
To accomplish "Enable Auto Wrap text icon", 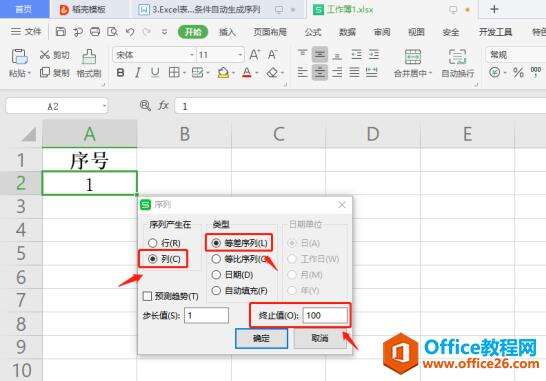I will pos(457,56).
